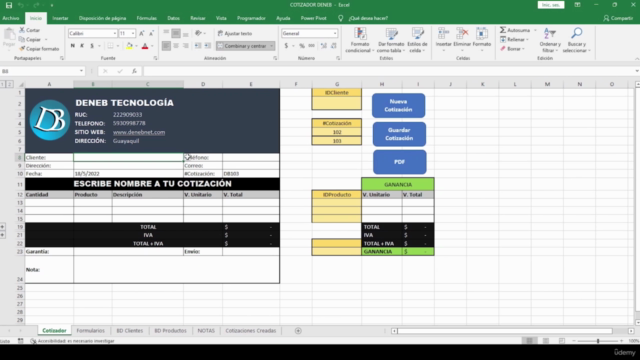Viewport: 640px width, 360px height.
Task: Click the Cut (Cortar) scissors icon
Action: pyautogui.click(x=22, y=30)
